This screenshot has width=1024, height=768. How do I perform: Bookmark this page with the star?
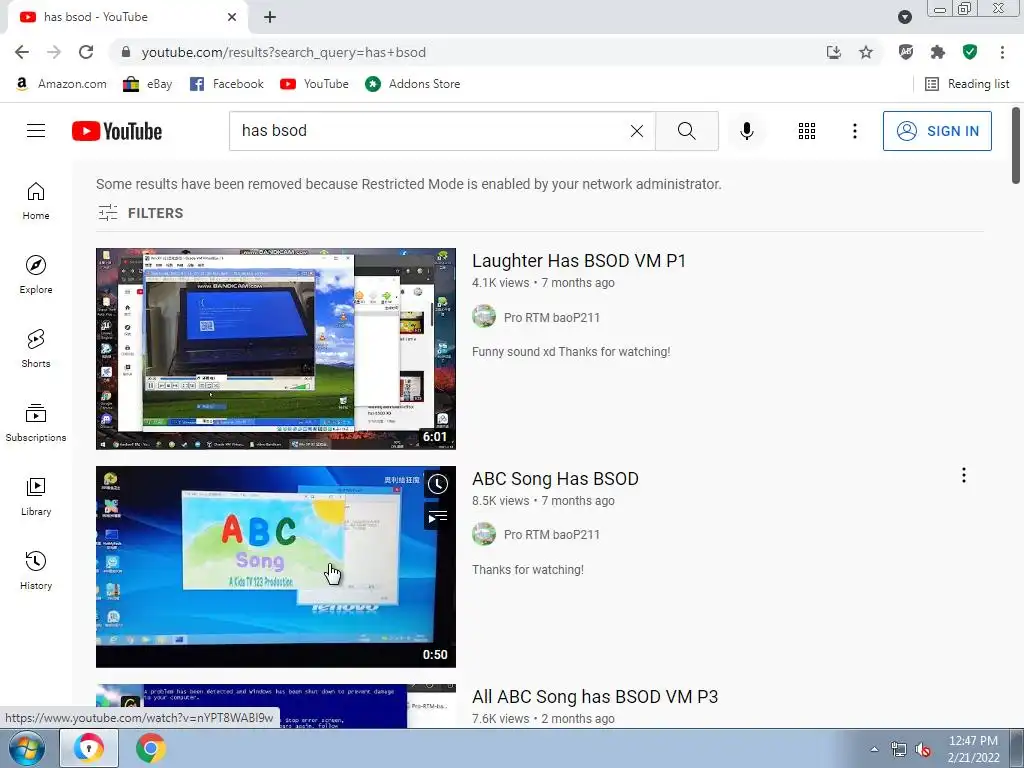(866, 52)
